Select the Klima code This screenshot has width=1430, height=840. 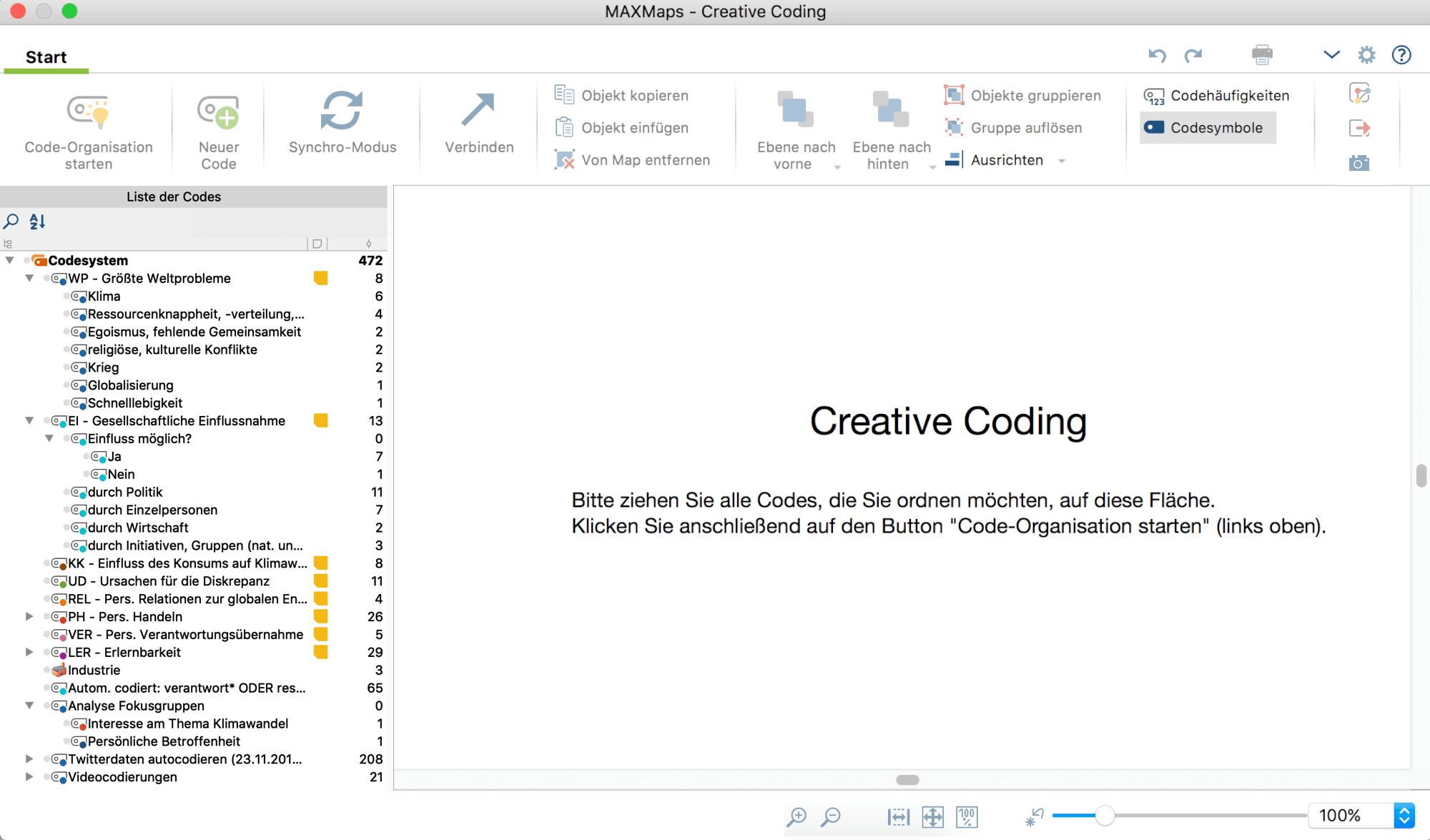tap(104, 296)
